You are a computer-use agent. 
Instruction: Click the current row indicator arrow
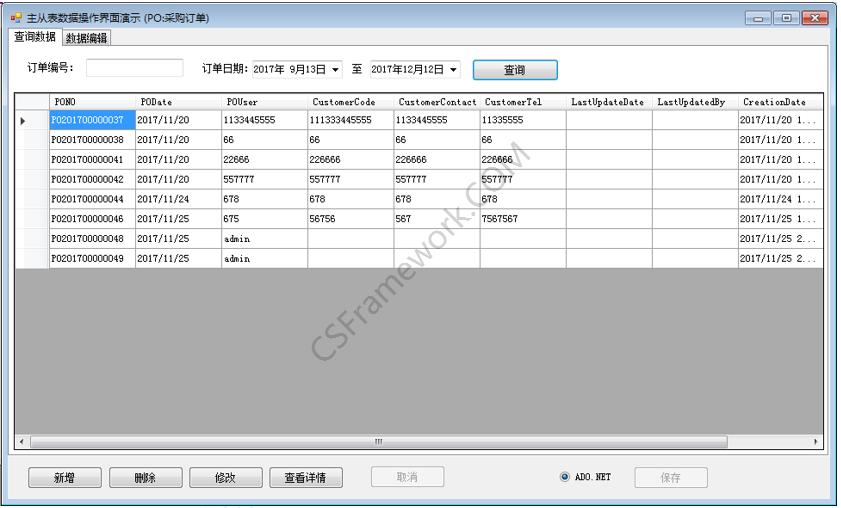24,120
